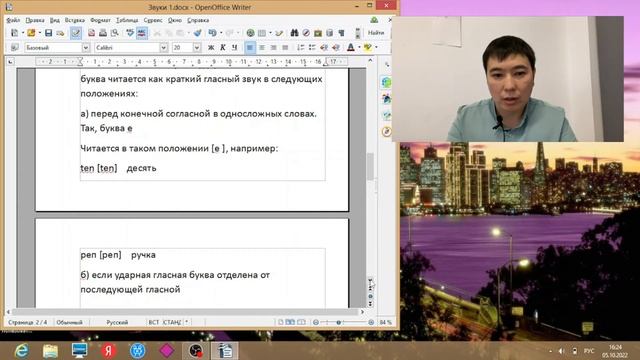Open the Сервис menu
The image size is (640, 360).
(153, 20)
